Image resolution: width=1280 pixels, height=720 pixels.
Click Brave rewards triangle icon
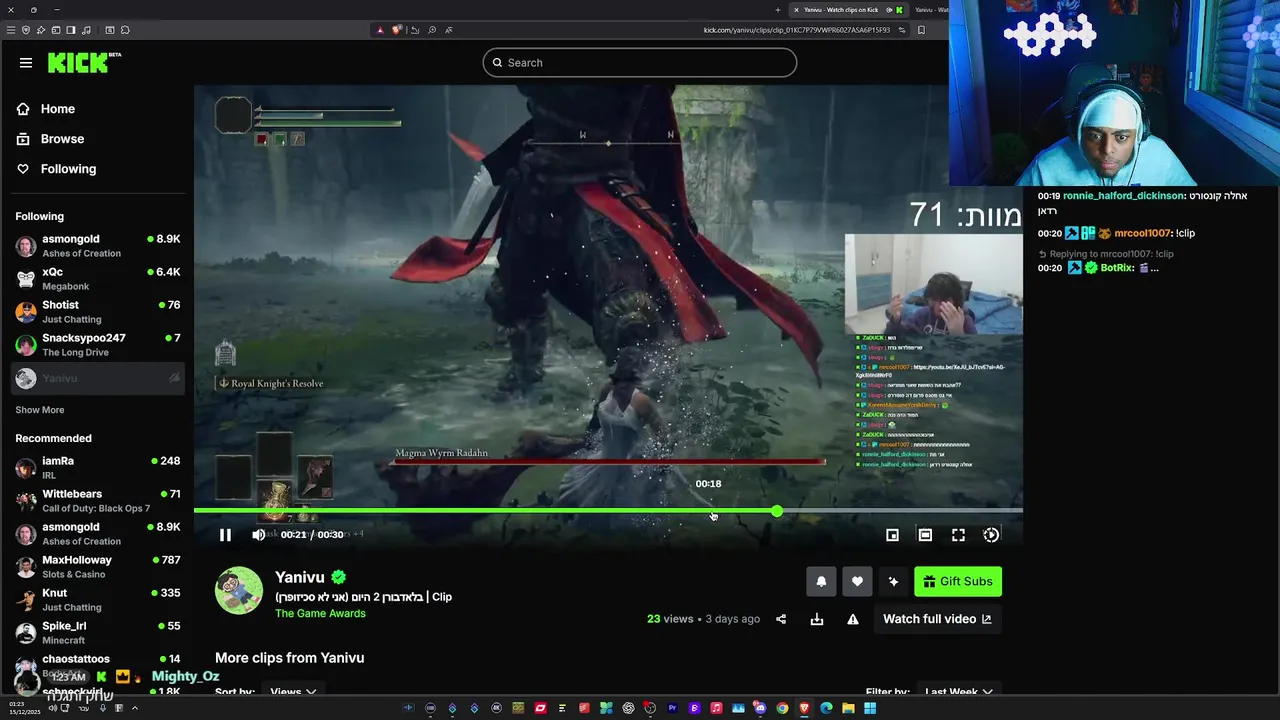pyautogui.click(x=380, y=30)
